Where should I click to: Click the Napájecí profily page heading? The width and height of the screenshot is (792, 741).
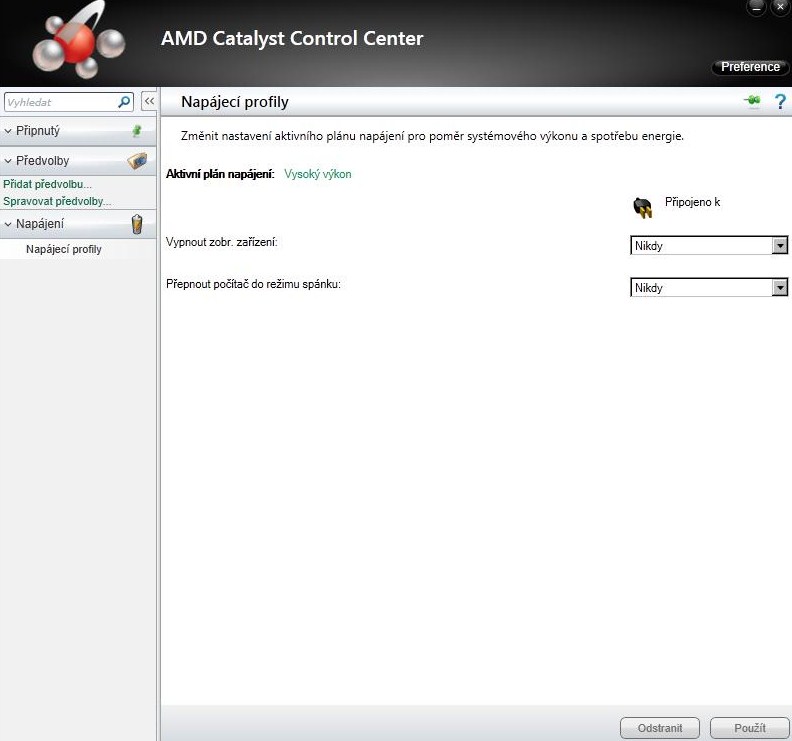(x=235, y=102)
